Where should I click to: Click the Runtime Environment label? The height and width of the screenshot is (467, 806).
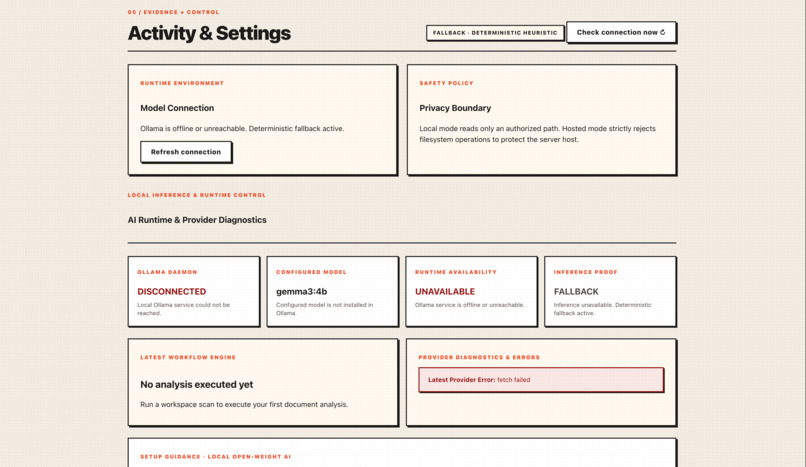(182, 83)
